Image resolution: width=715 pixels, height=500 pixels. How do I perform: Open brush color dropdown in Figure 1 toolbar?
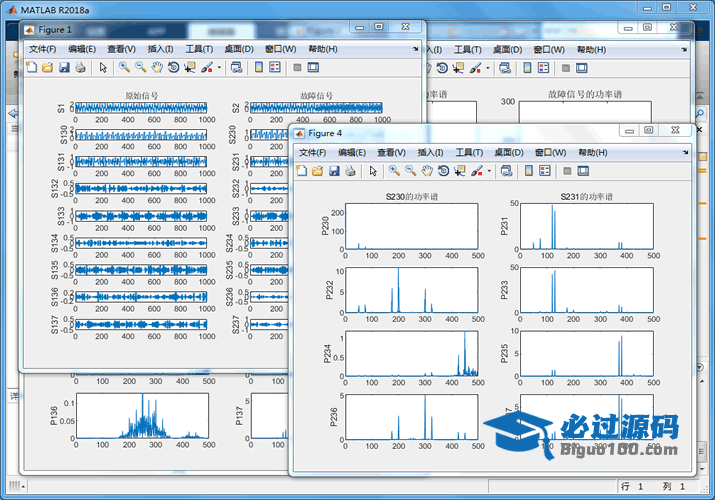(x=219, y=67)
